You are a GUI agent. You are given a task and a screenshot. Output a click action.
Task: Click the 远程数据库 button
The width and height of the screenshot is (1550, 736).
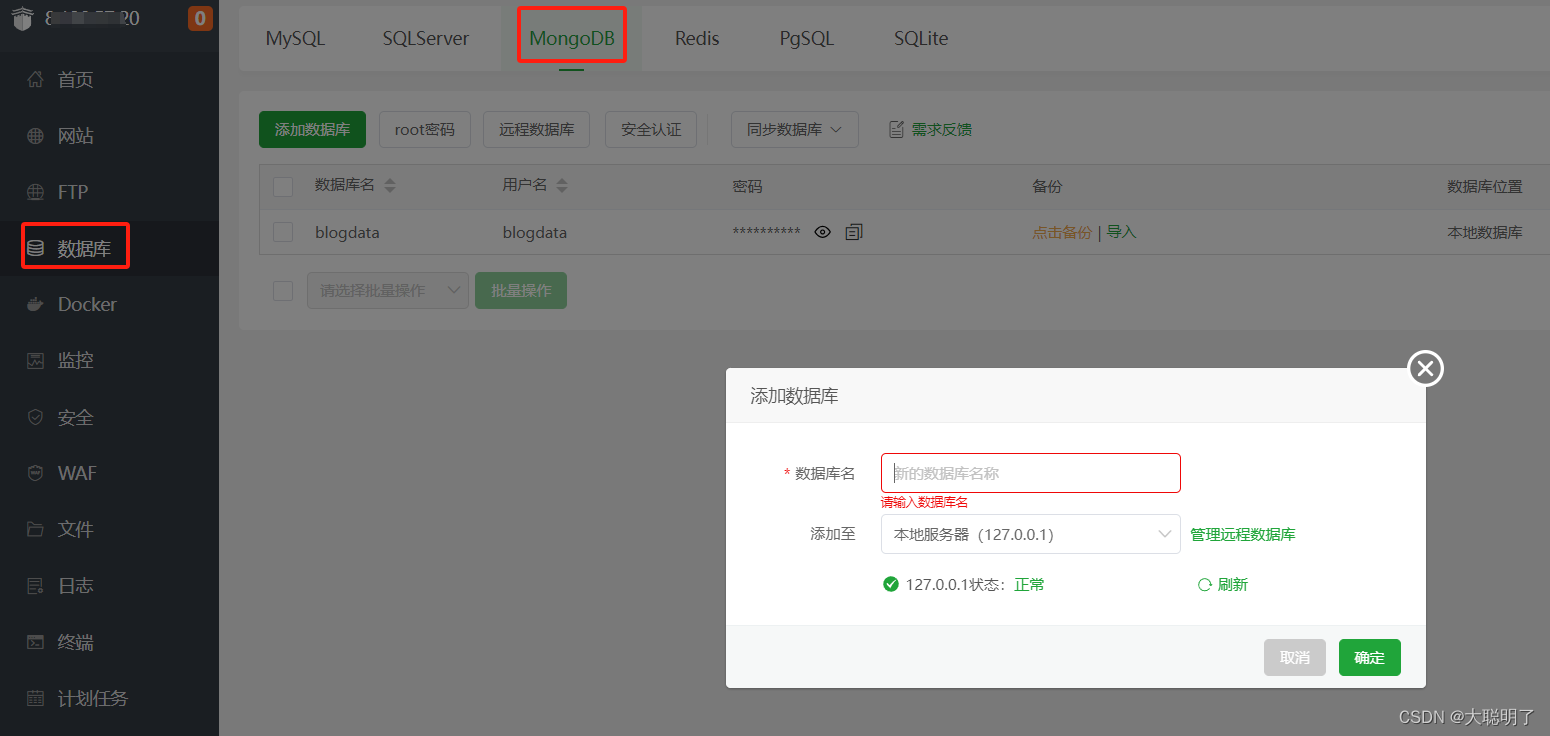point(537,129)
